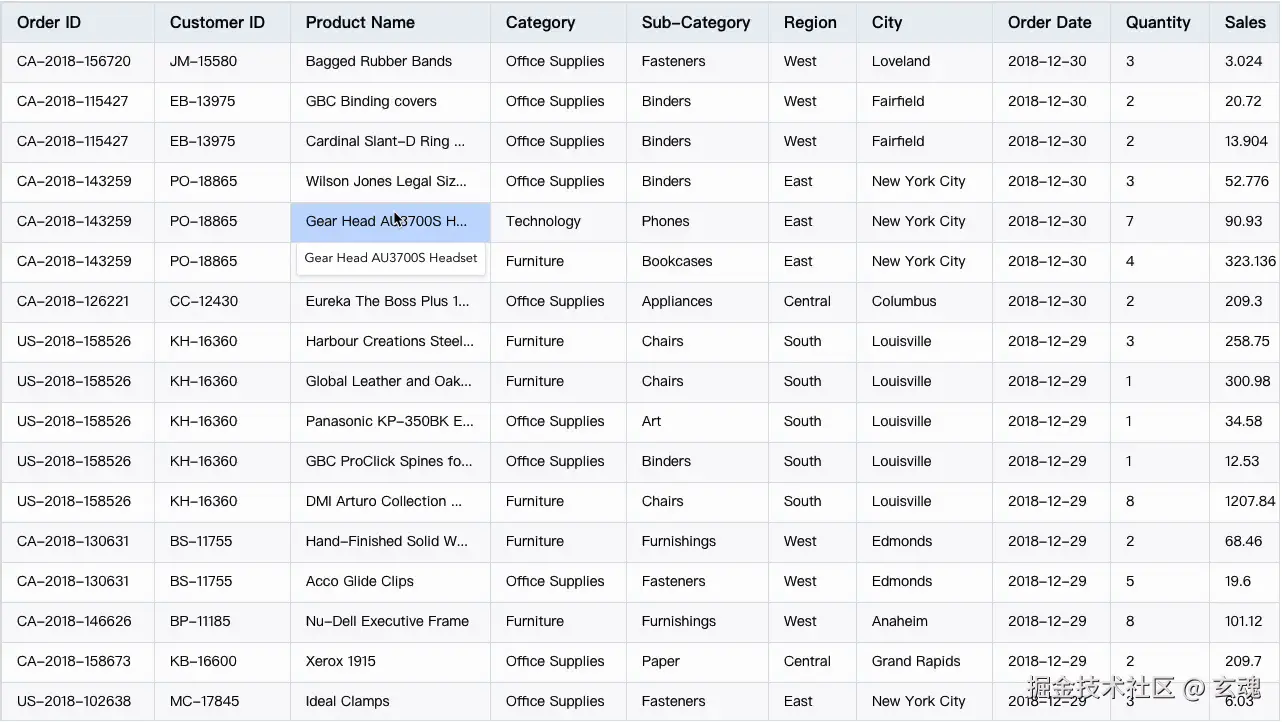Click the sales value 1207.84 cell
The height and width of the screenshot is (722, 1282).
1250,501
